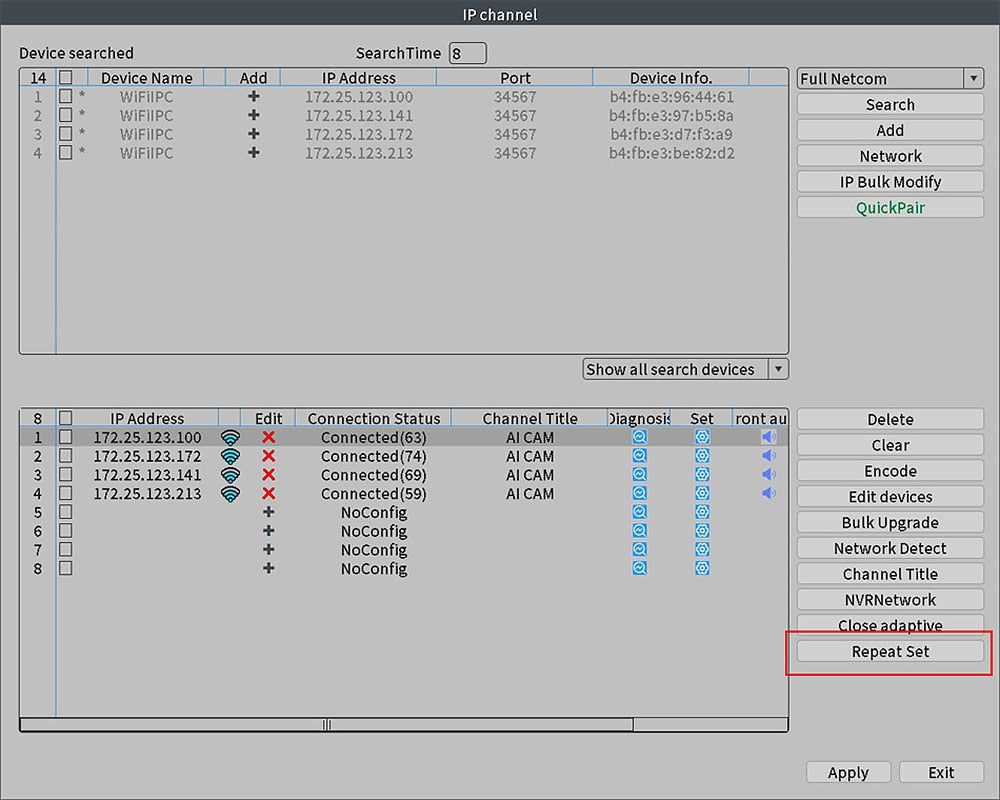Click WiFi signal icon for 172.25.123.172
Image resolution: width=1000 pixels, height=800 pixels.
[230, 456]
